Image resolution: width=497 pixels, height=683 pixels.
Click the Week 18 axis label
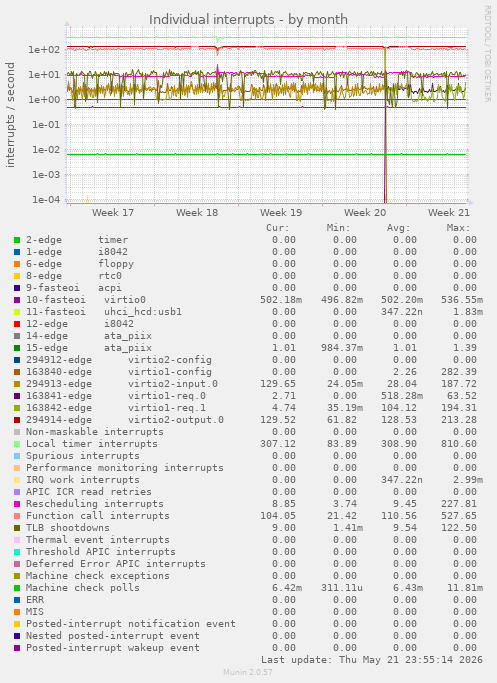click(197, 213)
